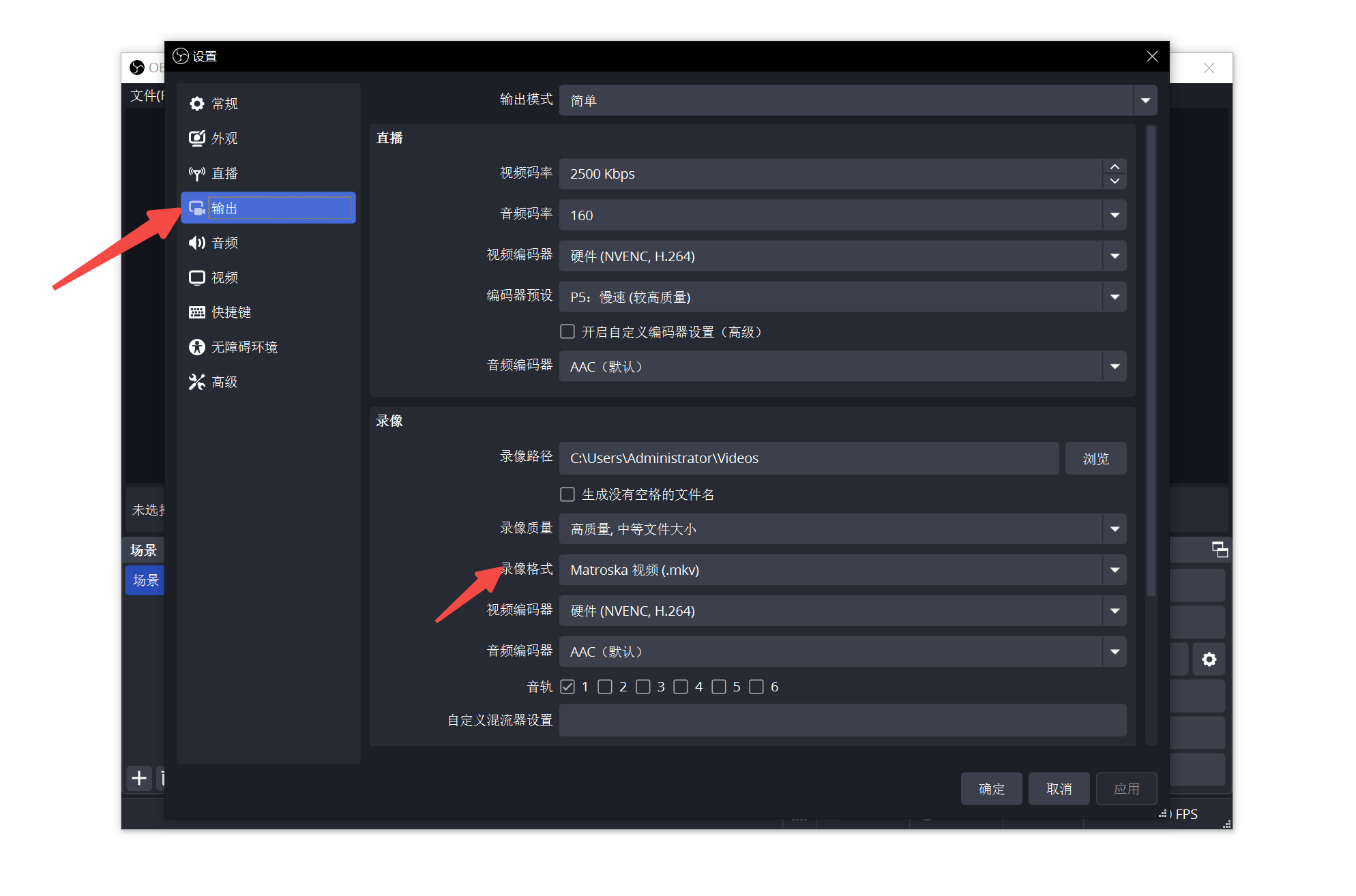Open the Hotkeys (快捷键) keyboard icon

[197, 312]
